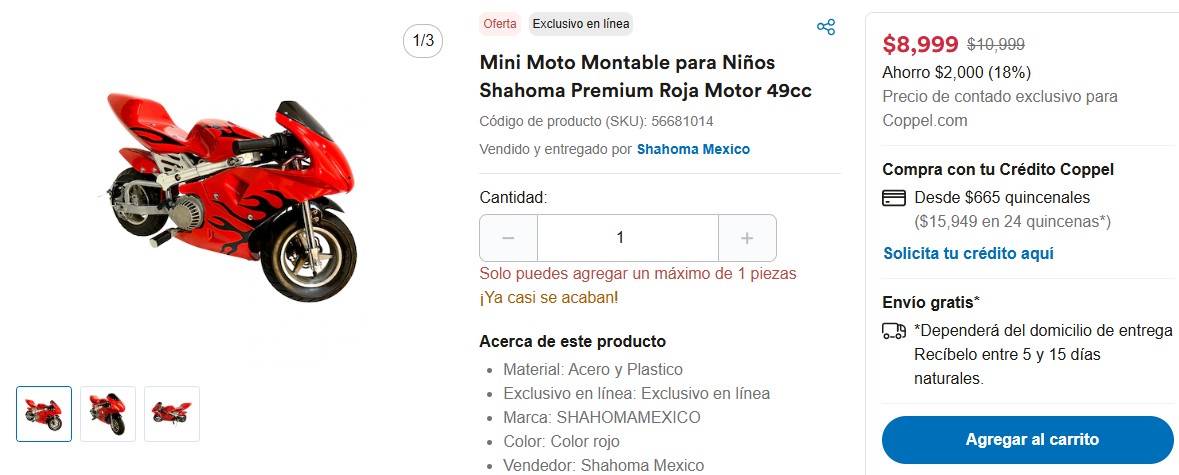The width and height of the screenshot is (1179, 475).
Task: Click the credit card icon
Action: point(894,198)
